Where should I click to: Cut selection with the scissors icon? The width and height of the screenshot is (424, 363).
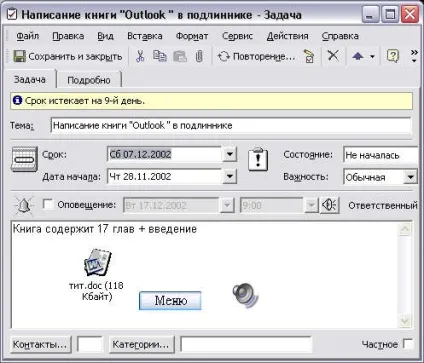tap(140, 56)
